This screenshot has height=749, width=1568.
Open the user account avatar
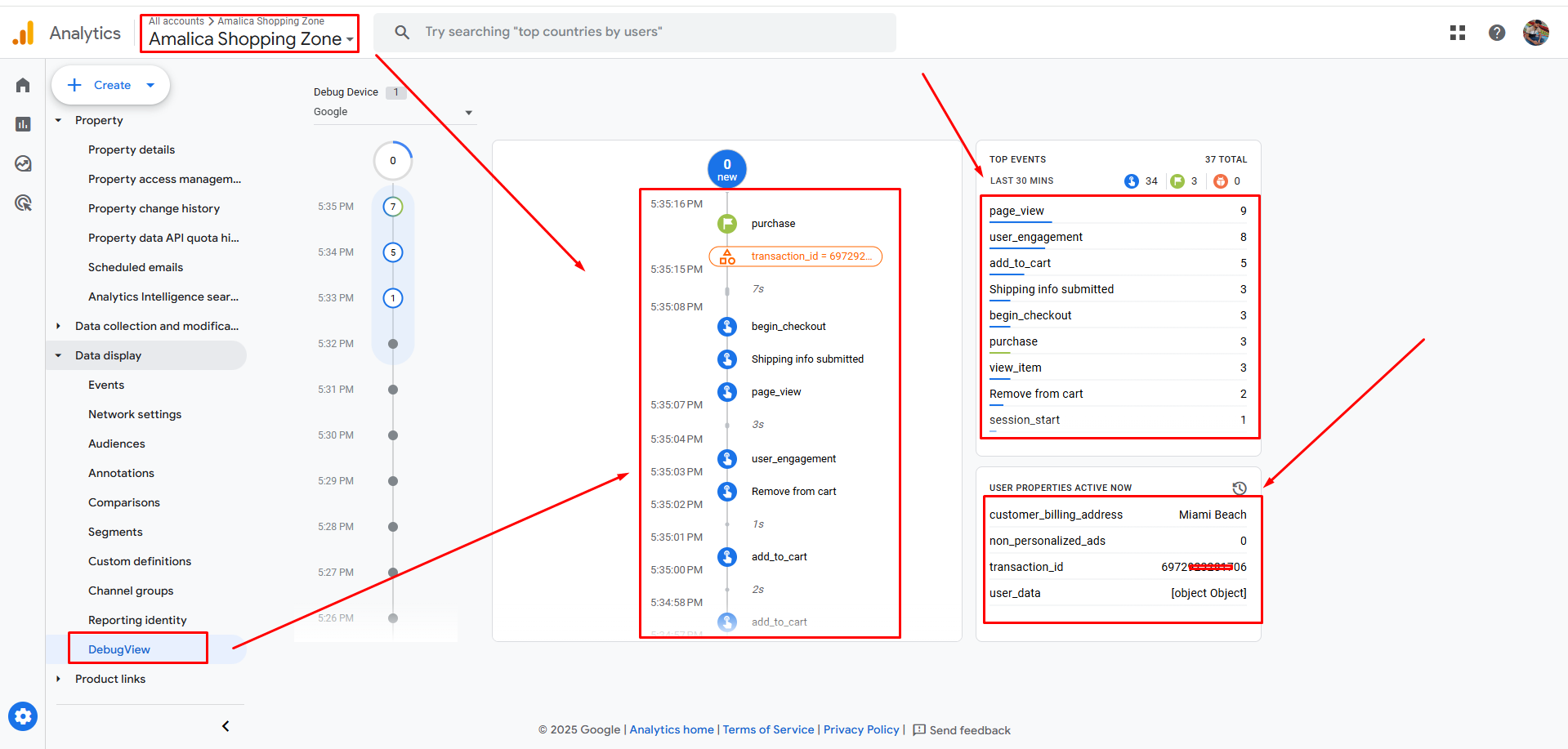coord(1535,33)
